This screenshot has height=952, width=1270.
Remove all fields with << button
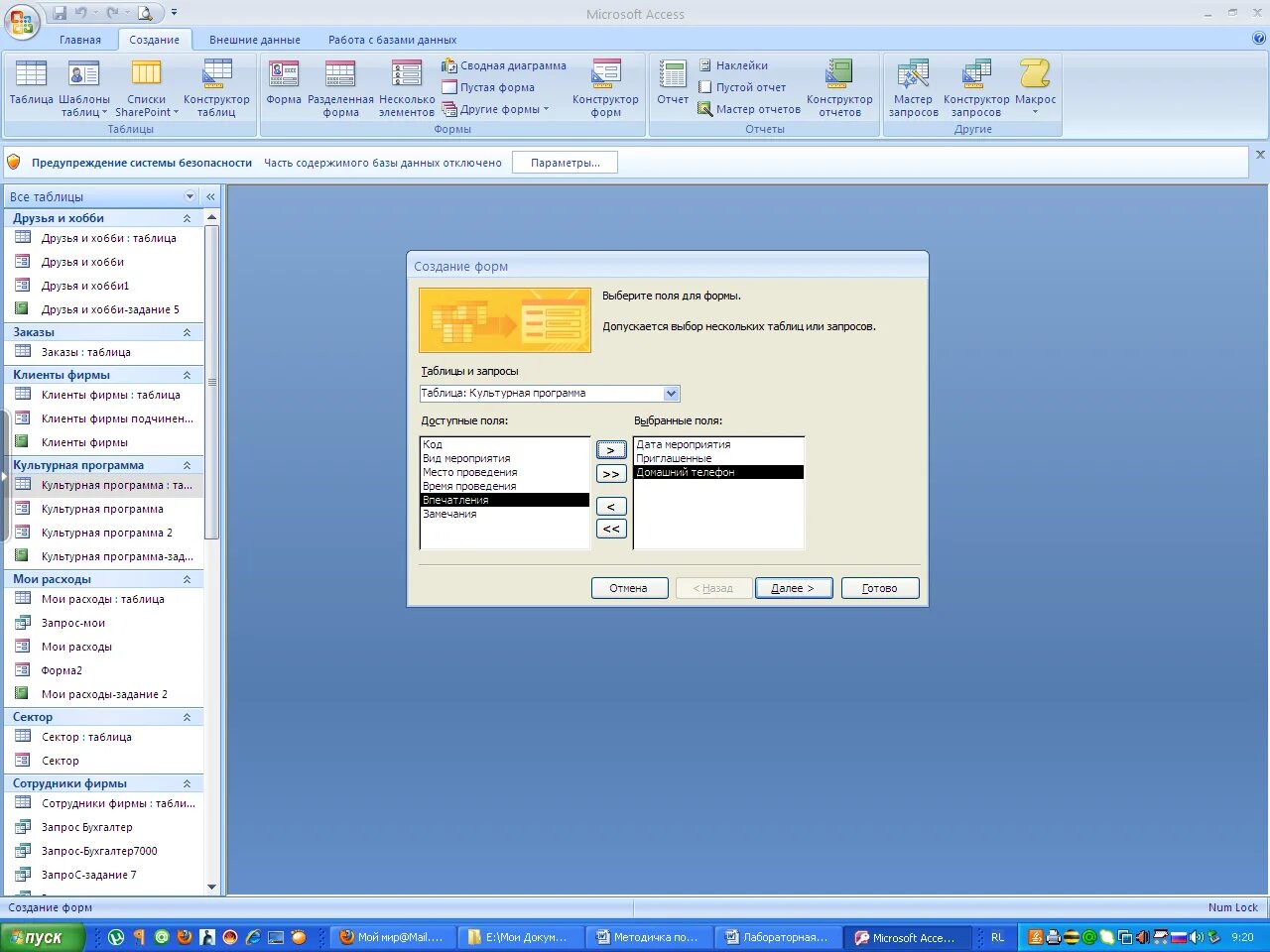[611, 530]
